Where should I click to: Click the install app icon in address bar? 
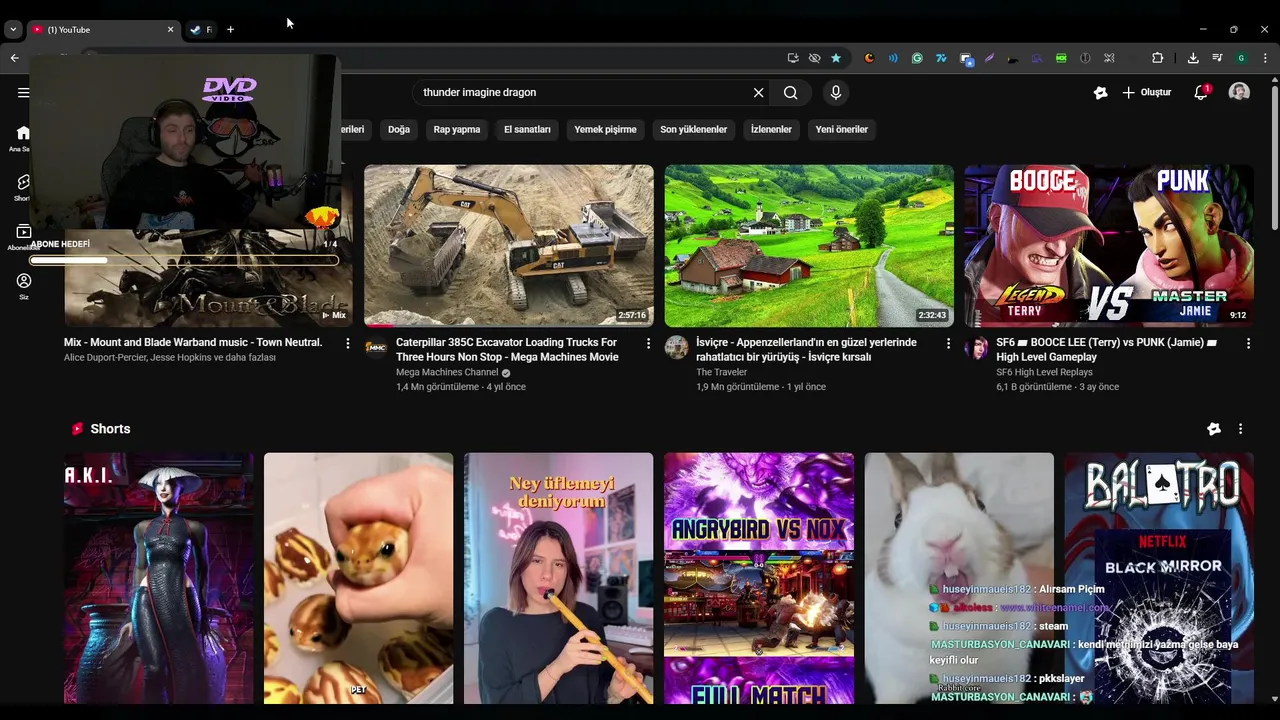click(x=793, y=58)
